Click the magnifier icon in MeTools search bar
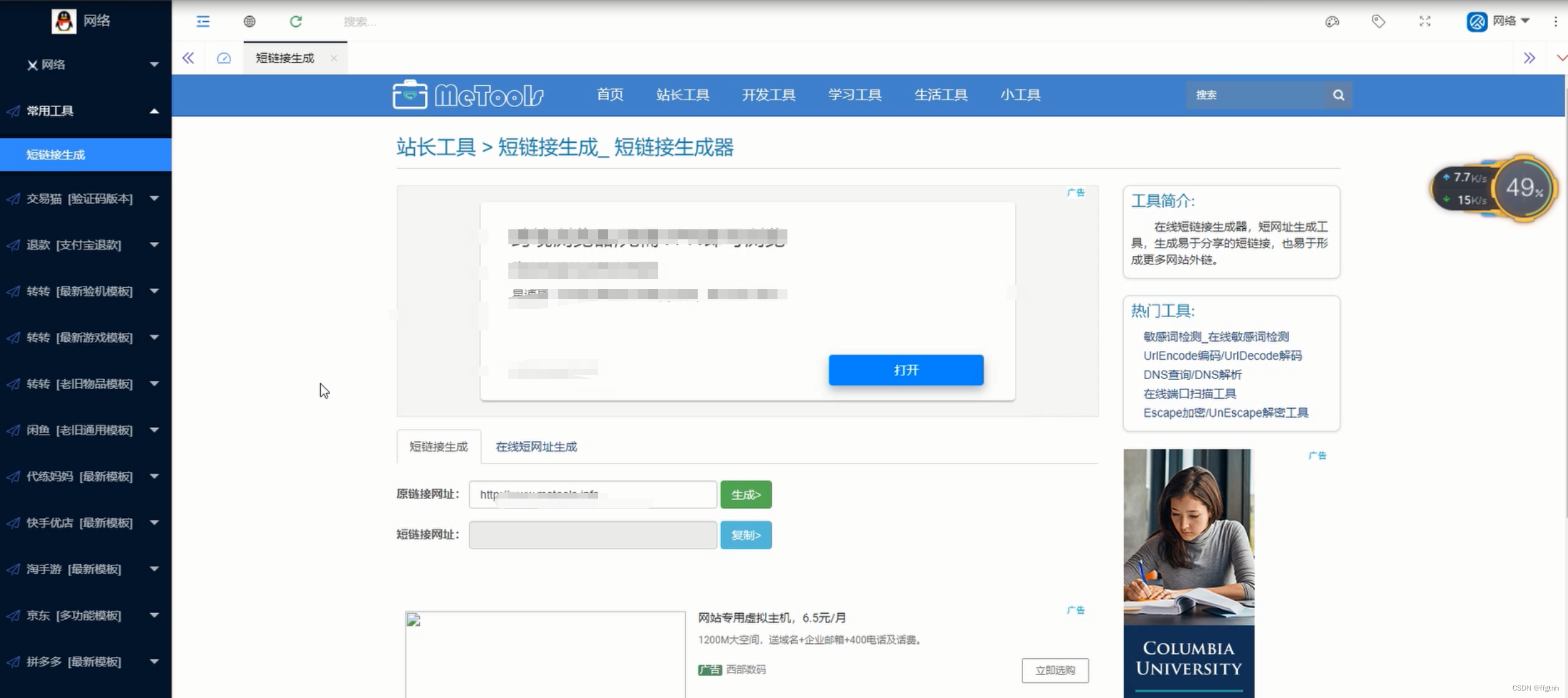1568x698 pixels. (x=1338, y=95)
